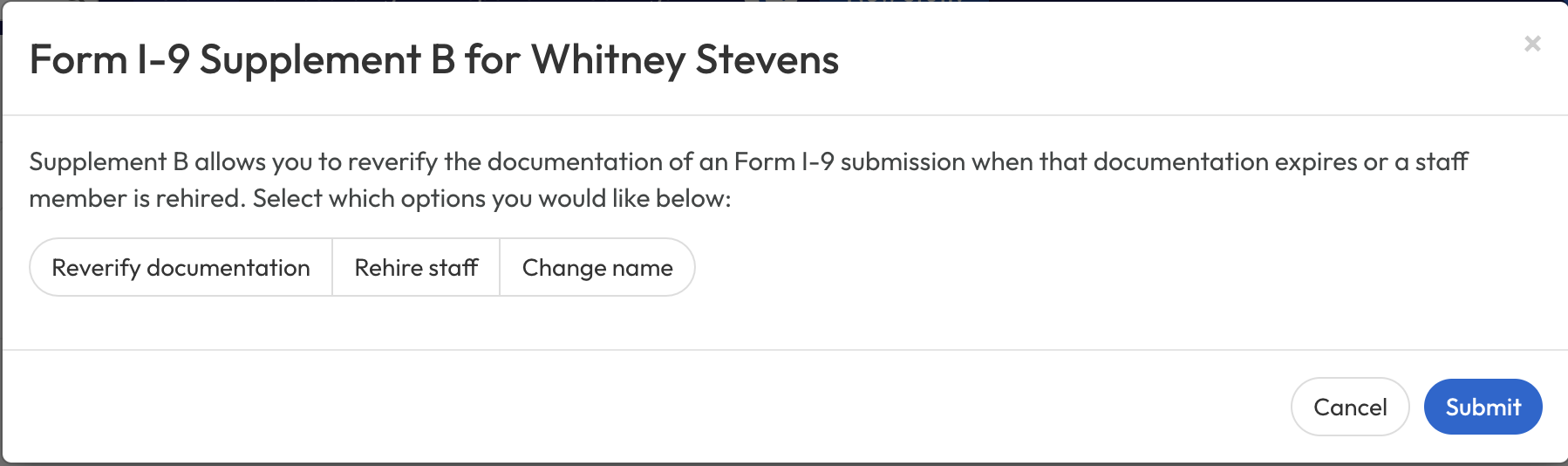This screenshot has width=1568, height=466.
Task: Hit the X in the dialog header
Action: coord(1532,44)
